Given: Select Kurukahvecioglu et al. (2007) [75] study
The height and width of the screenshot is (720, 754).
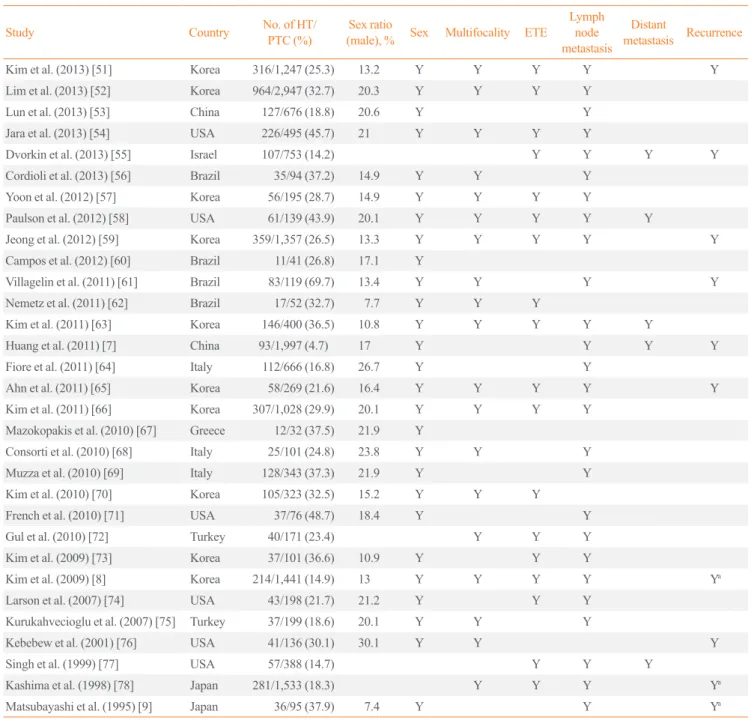Looking at the screenshot, I should point(90,622).
